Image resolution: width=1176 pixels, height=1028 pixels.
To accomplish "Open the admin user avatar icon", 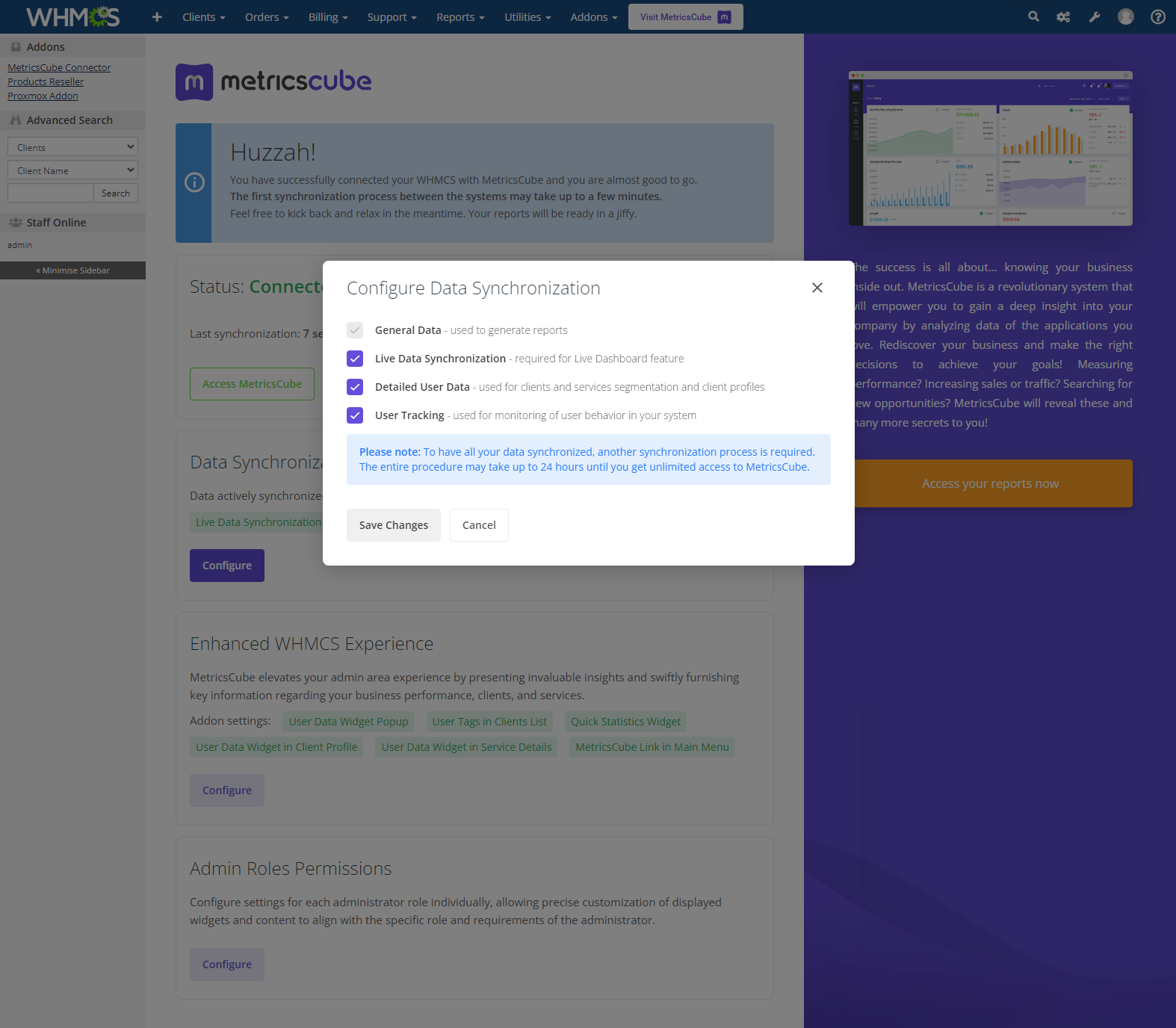I will [1126, 16].
